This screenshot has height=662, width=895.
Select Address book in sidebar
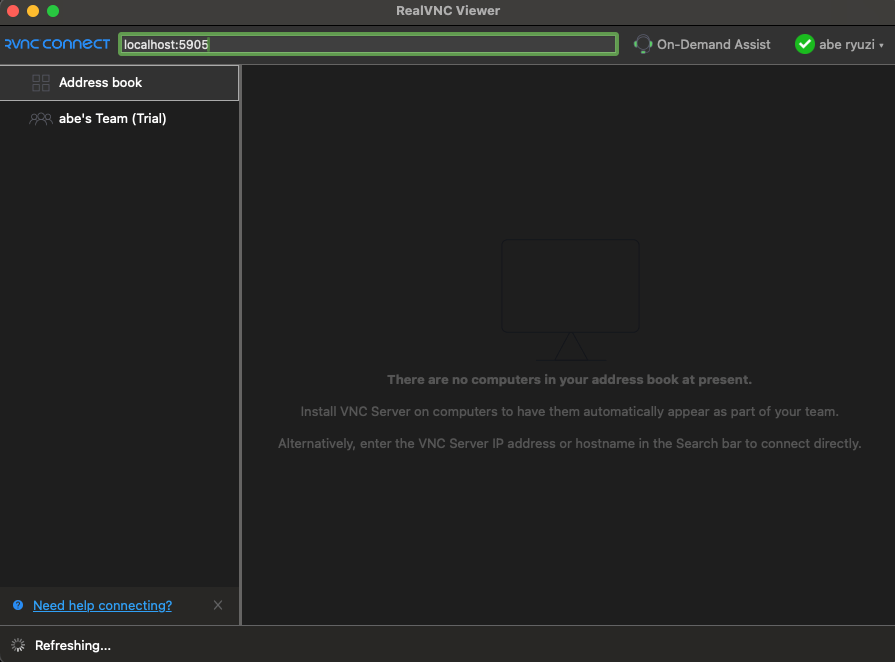(x=119, y=83)
